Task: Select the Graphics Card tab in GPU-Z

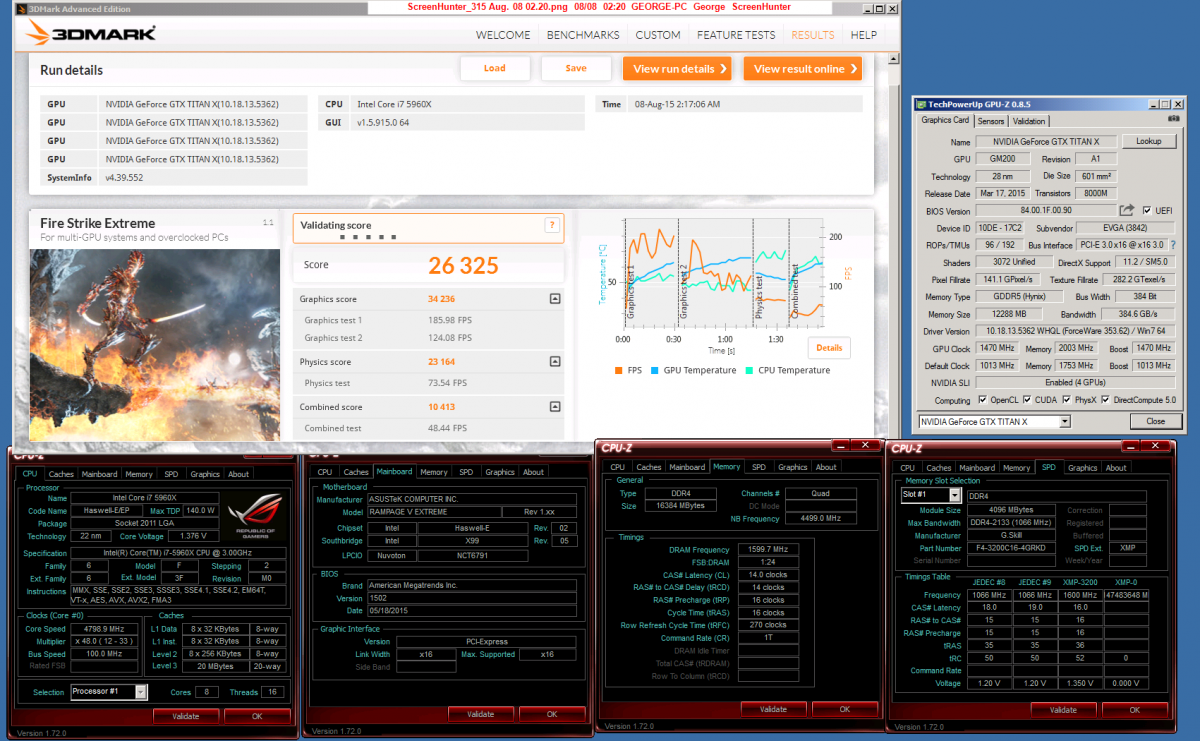Action: (x=945, y=120)
